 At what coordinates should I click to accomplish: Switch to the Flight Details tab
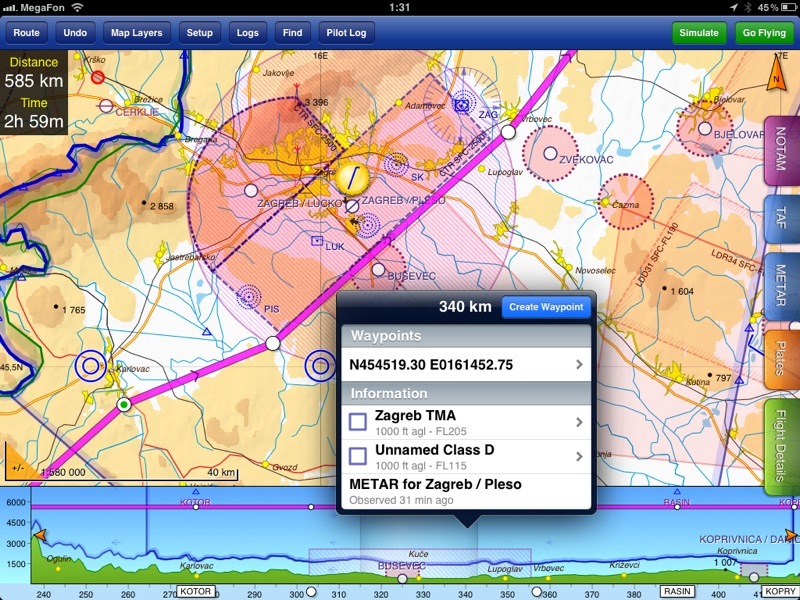pyautogui.click(x=781, y=446)
